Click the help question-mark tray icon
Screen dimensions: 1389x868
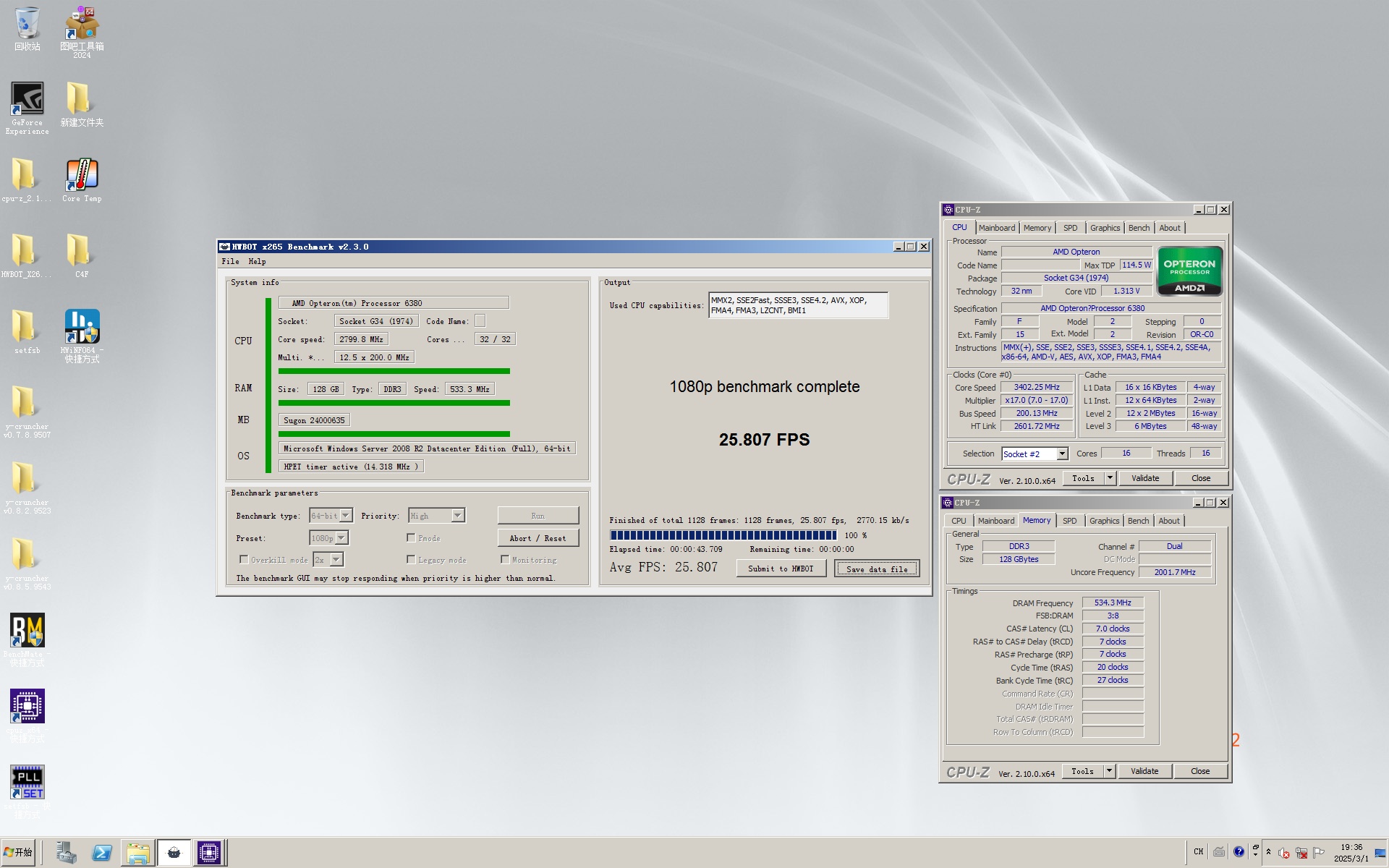(x=1239, y=851)
